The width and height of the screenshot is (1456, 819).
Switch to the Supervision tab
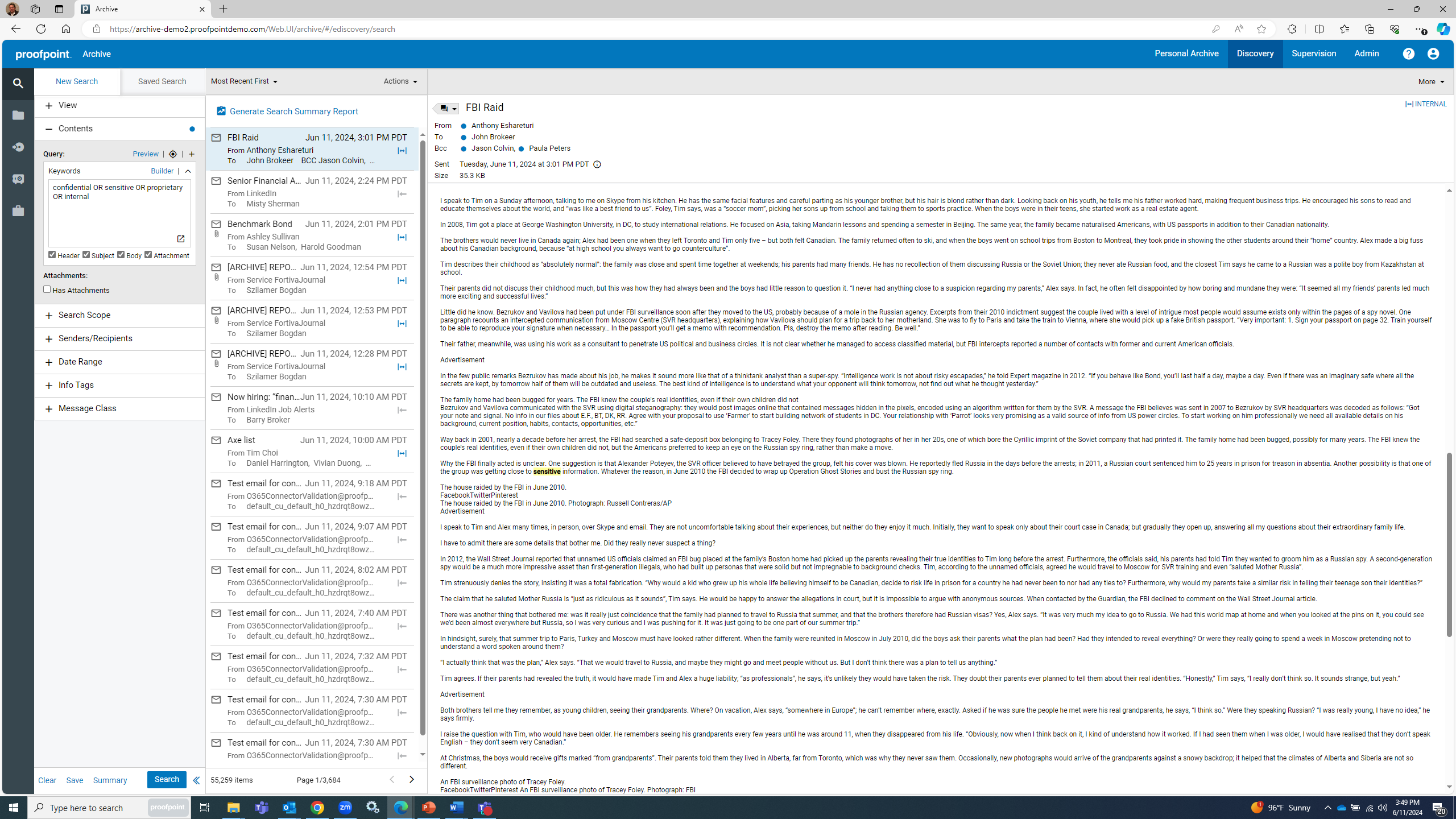pos(1313,53)
